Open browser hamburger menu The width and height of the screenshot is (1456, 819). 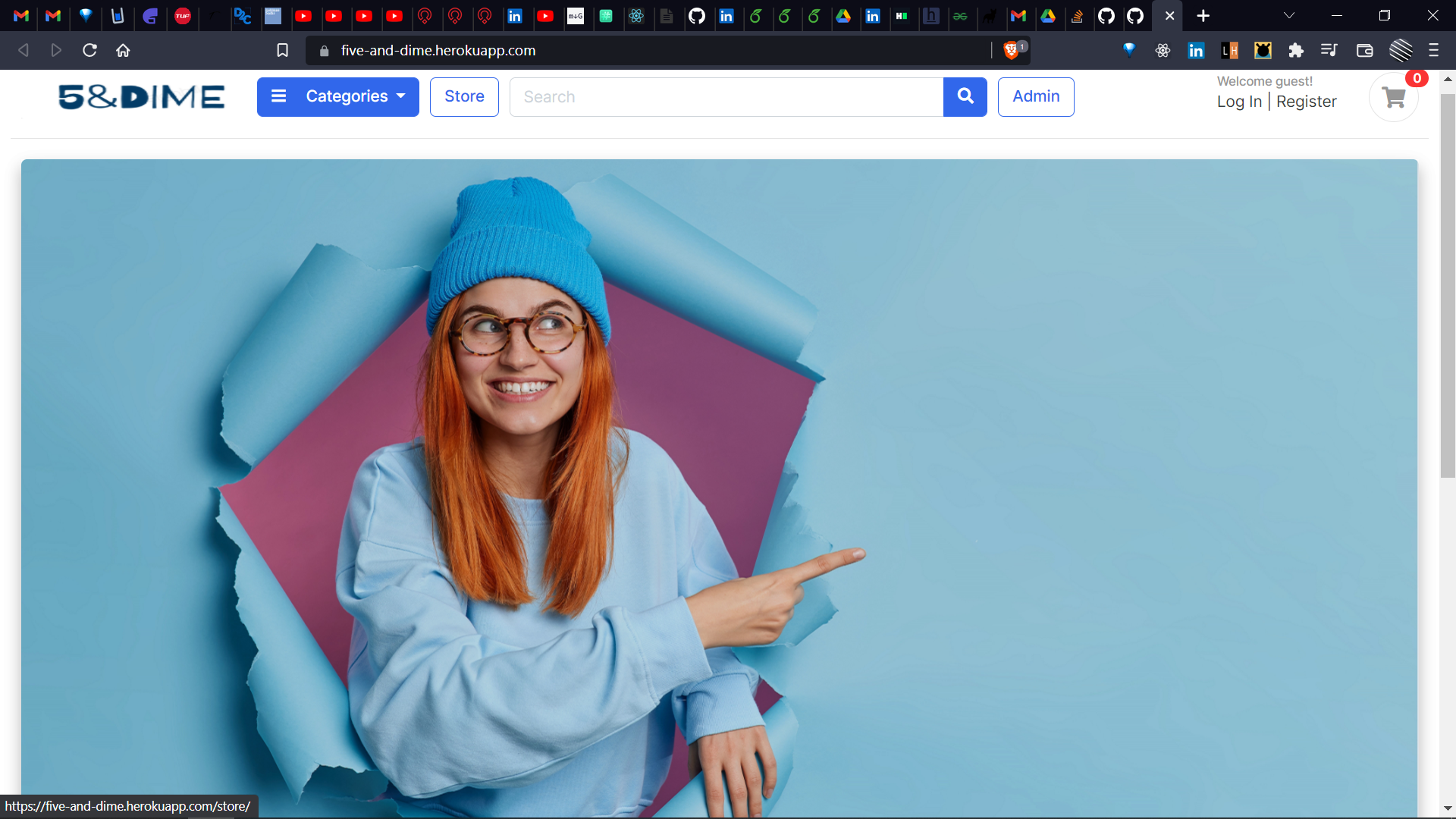pyautogui.click(x=1433, y=50)
